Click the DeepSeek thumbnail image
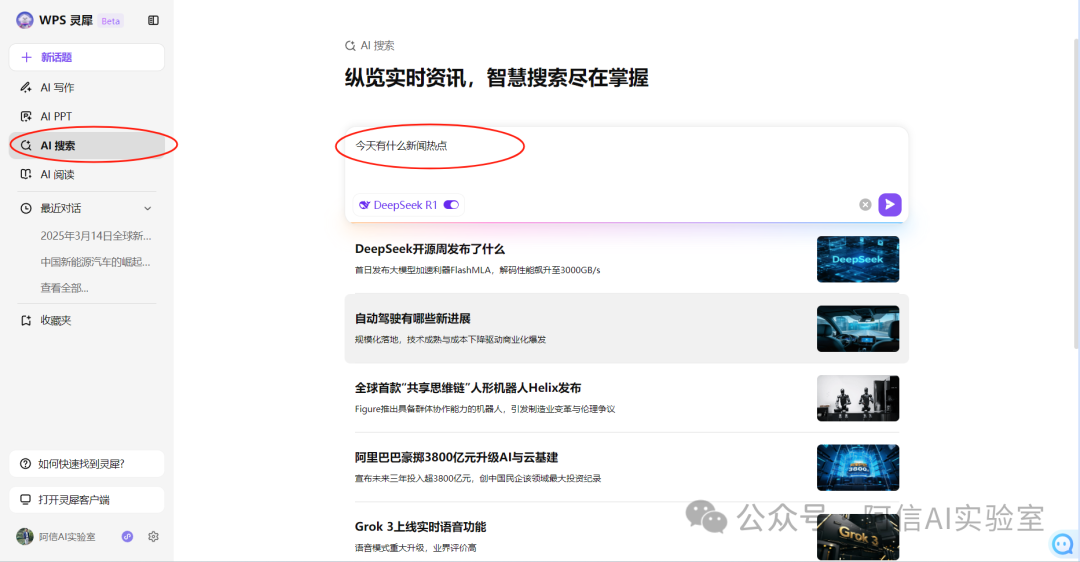Image resolution: width=1080 pixels, height=562 pixels. tap(858, 259)
